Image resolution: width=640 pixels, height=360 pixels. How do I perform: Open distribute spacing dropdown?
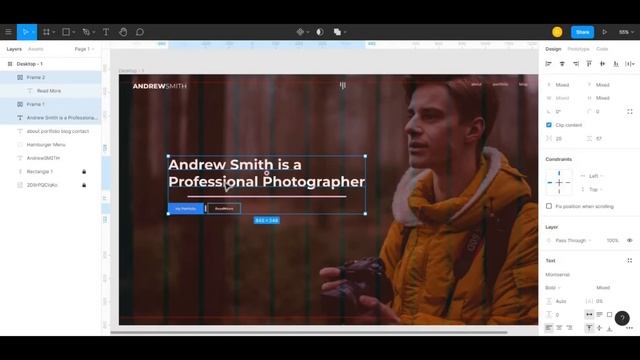(631, 64)
